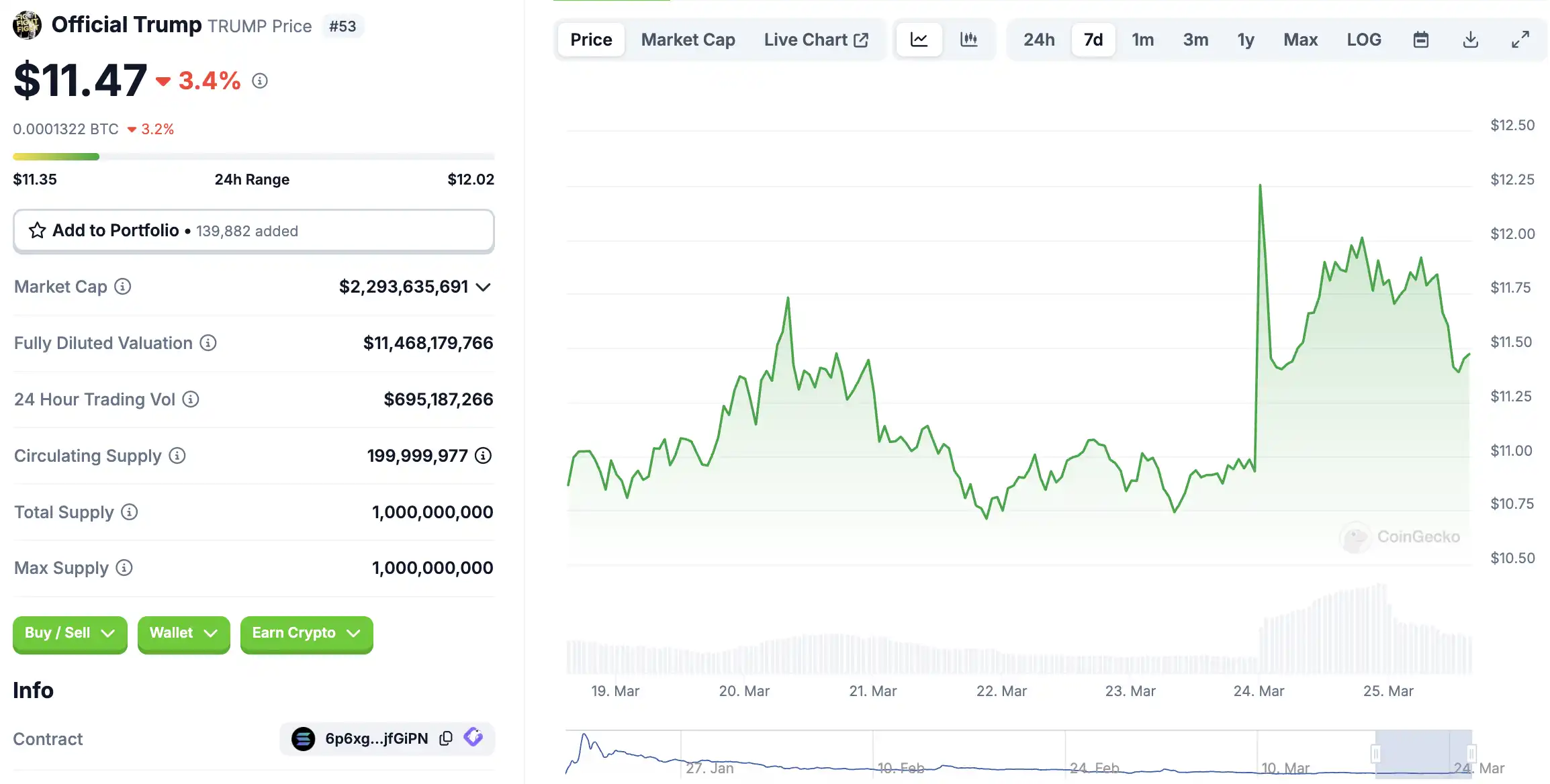Open the Wallet dropdown
The width and height of the screenshot is (1550, 784).
[x=183, y=633]
